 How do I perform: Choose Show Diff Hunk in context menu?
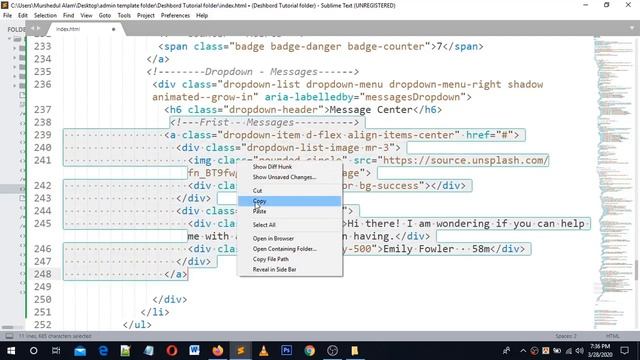pyautogui.click(x=290, y=167)
